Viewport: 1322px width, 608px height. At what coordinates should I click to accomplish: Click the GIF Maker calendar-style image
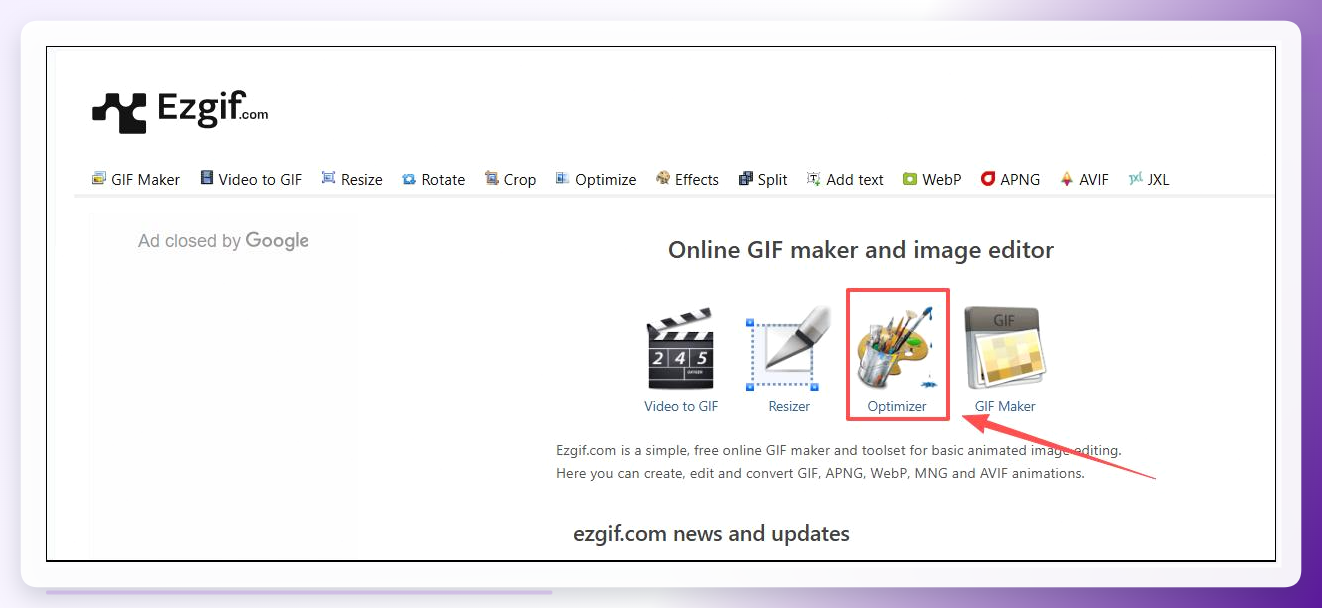tap(1005, 348)
